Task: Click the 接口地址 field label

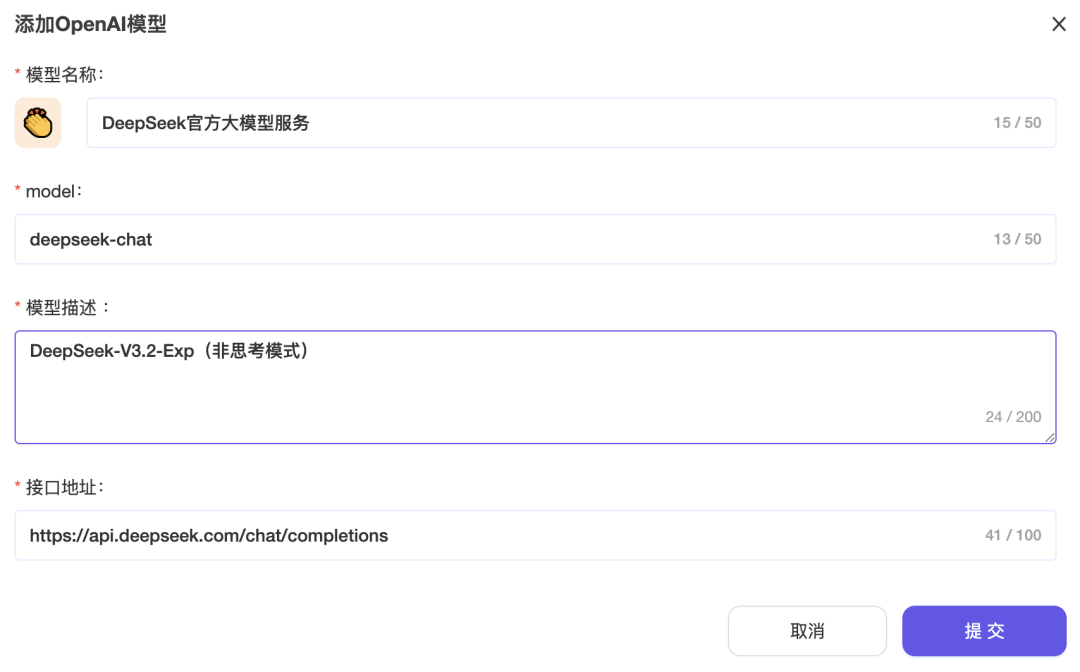Action: point(65,487)
